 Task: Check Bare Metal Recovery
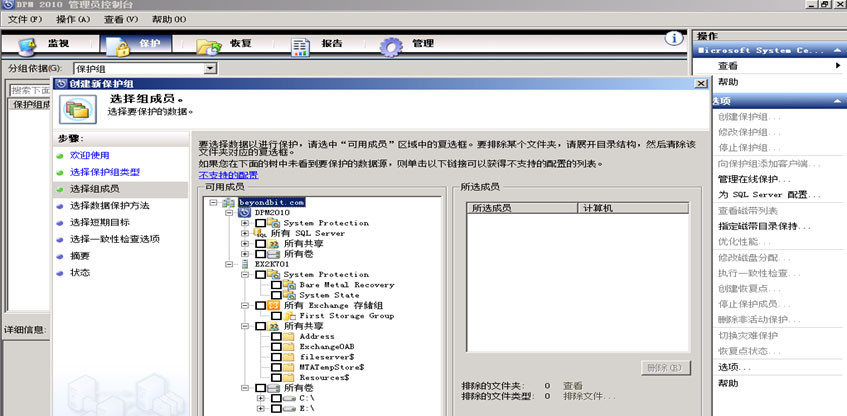(276, 285)
